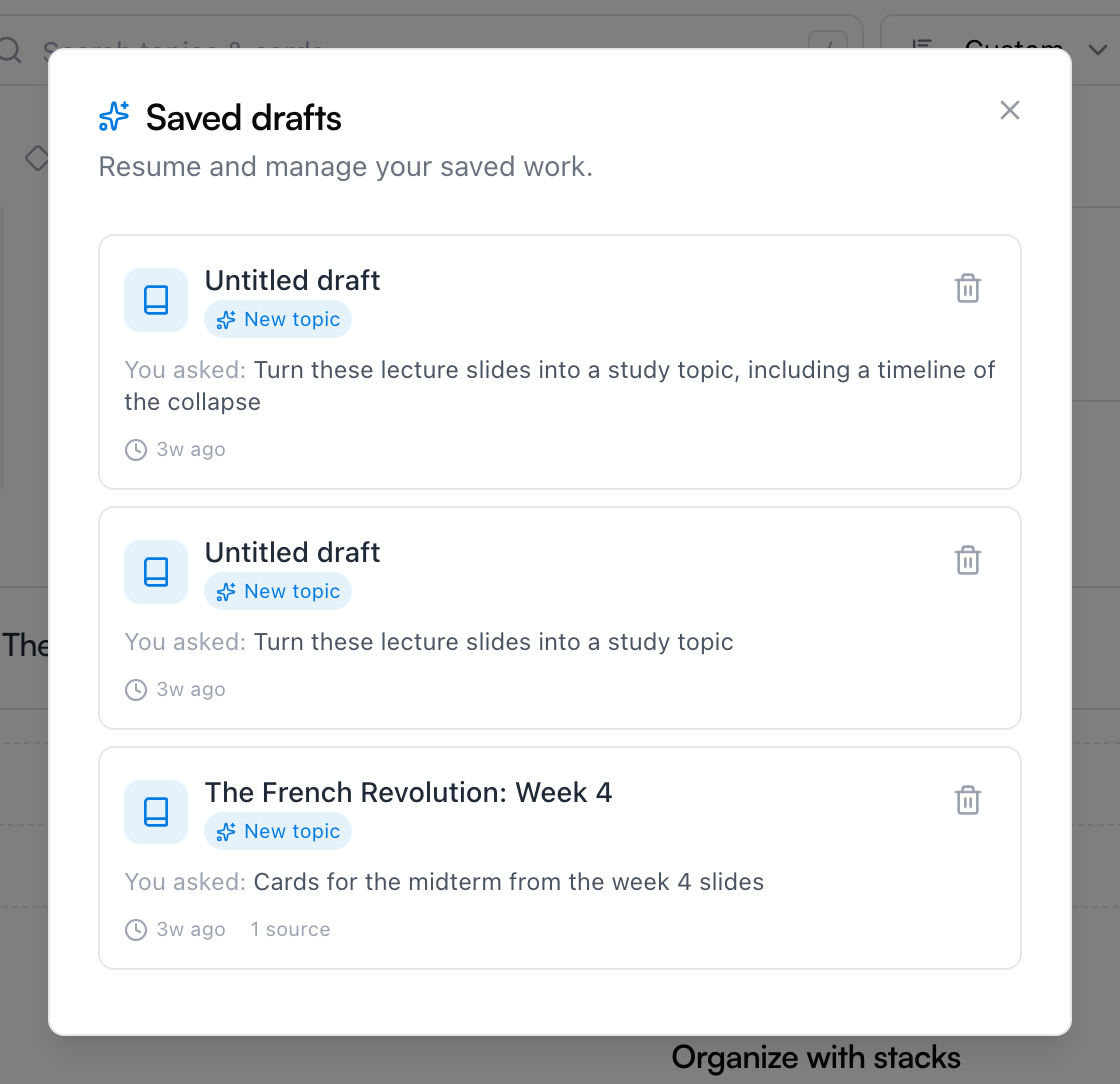Open the Untitled draft title asking 'Turn these lecture slides into a study topic'
1120x1084 pixels.
(x=292, y=553)
